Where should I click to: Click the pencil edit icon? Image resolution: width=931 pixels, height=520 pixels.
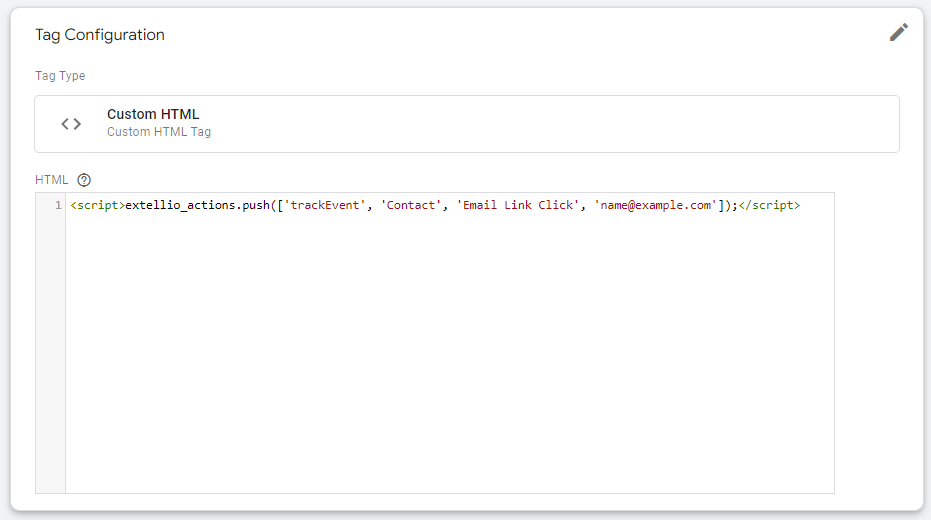pyautogui.click(x=898, y=32)
